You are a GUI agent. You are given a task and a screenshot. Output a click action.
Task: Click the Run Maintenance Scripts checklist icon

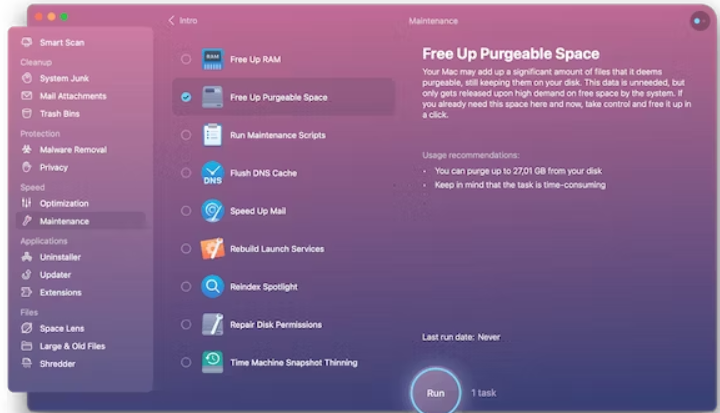[212, 135]
